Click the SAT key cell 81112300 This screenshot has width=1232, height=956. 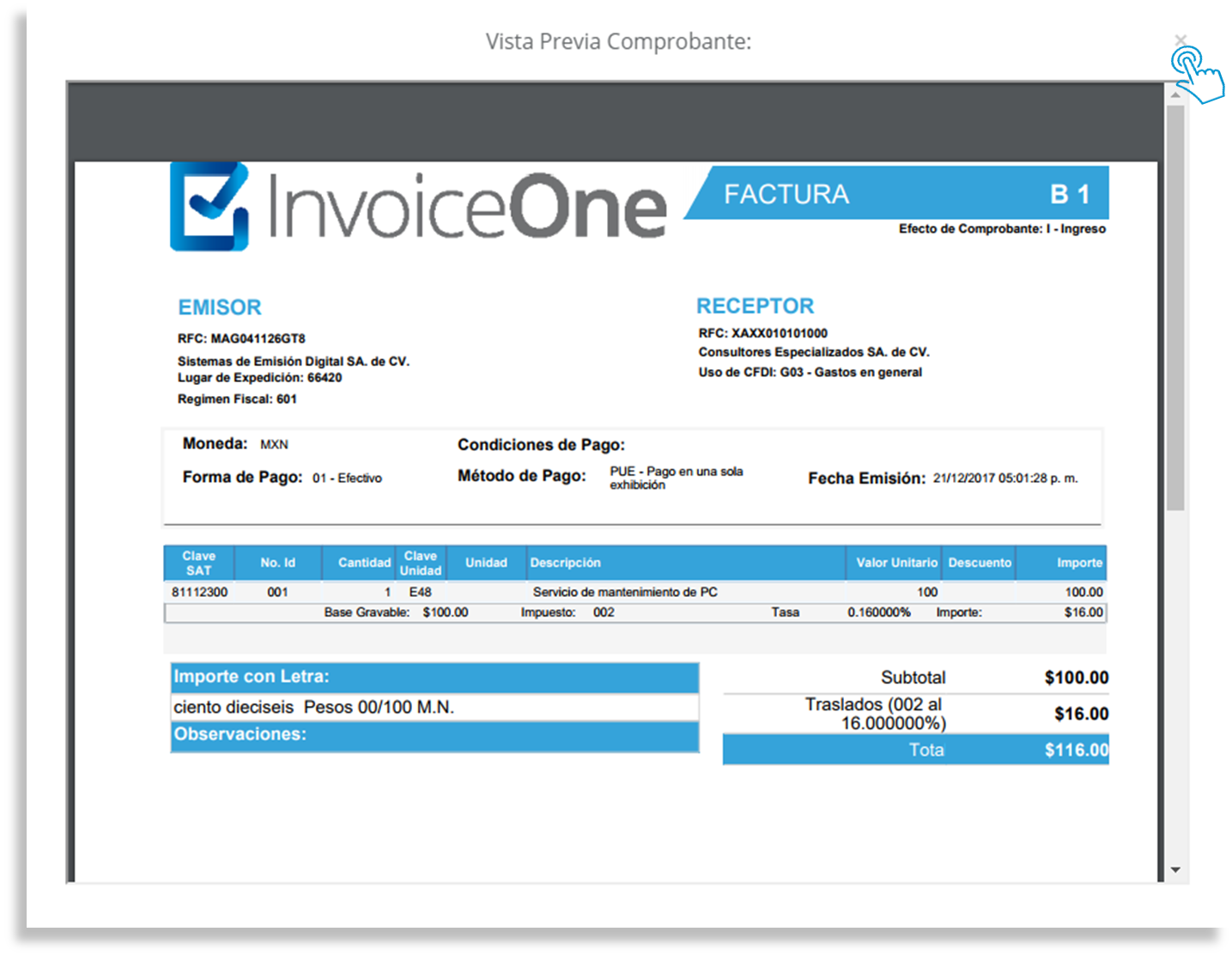[x=199, y=593]
